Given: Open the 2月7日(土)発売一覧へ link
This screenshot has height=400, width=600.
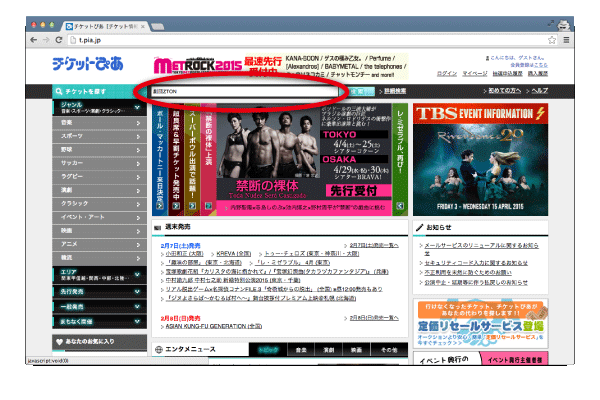Looking at the screenshot, I should click(x=374, y=245).
